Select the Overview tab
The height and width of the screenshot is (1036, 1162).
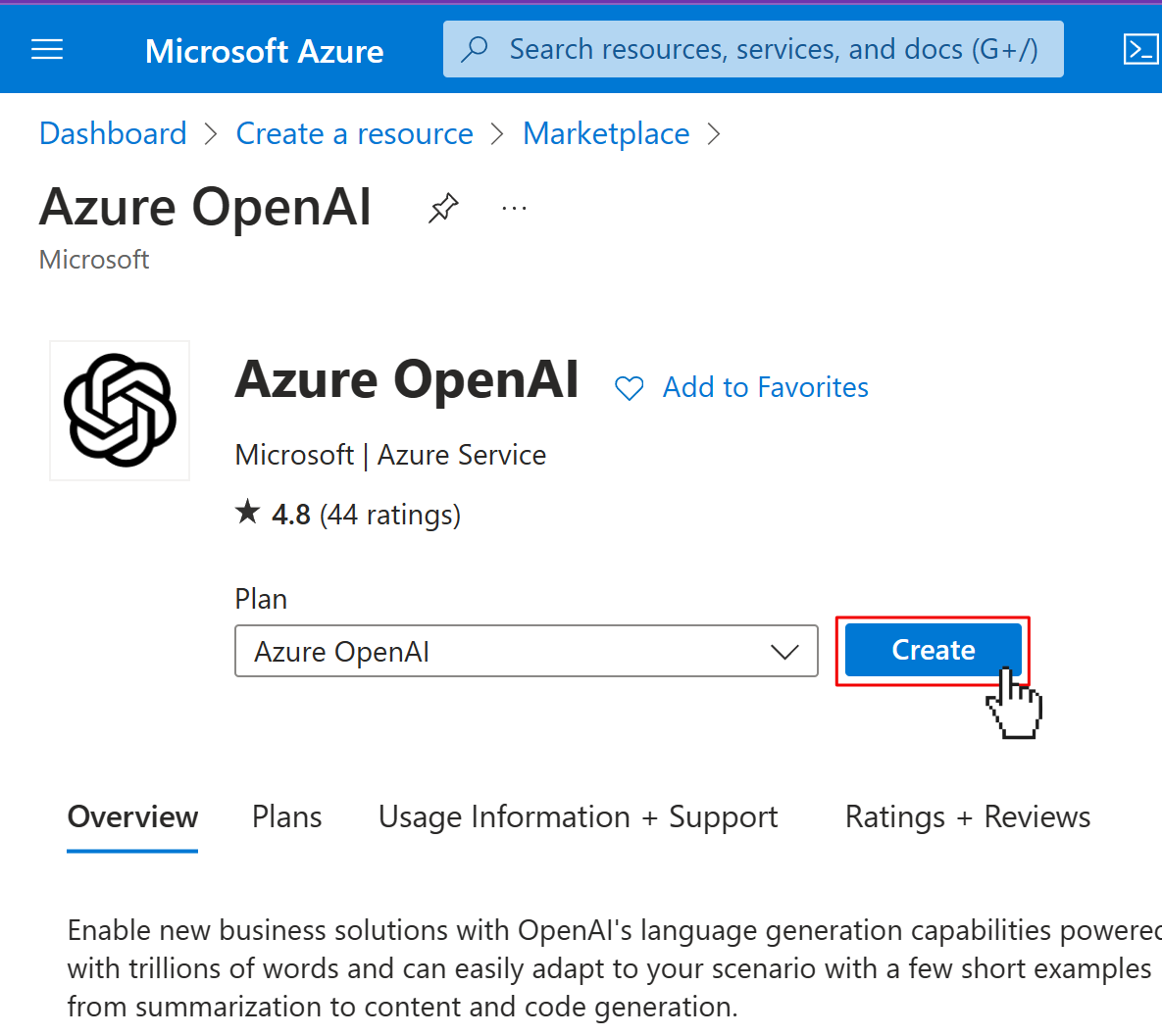pyautogui.click(x=132, y=816)
